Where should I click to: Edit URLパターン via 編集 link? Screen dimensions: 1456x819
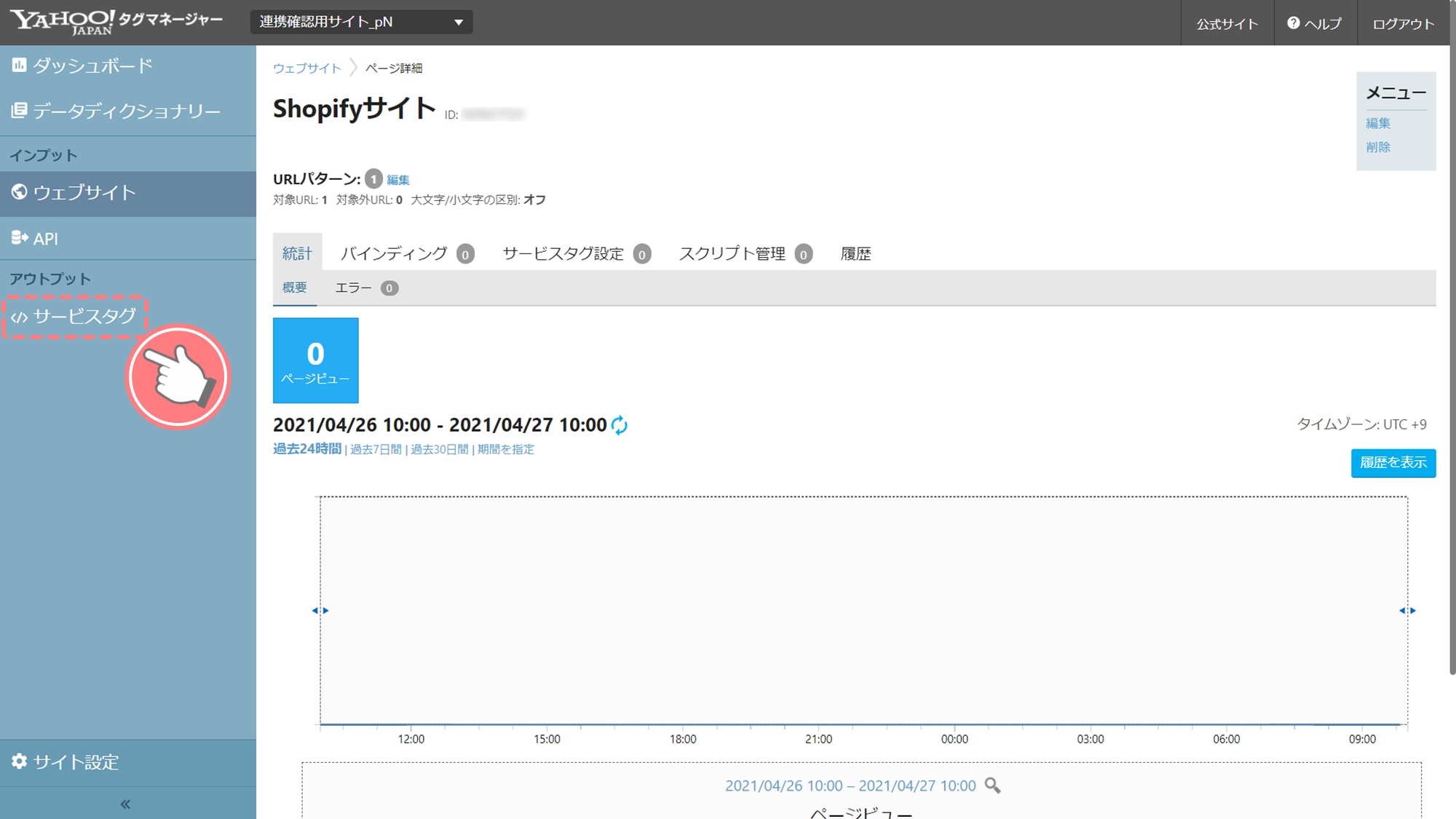tap(397, 180)
